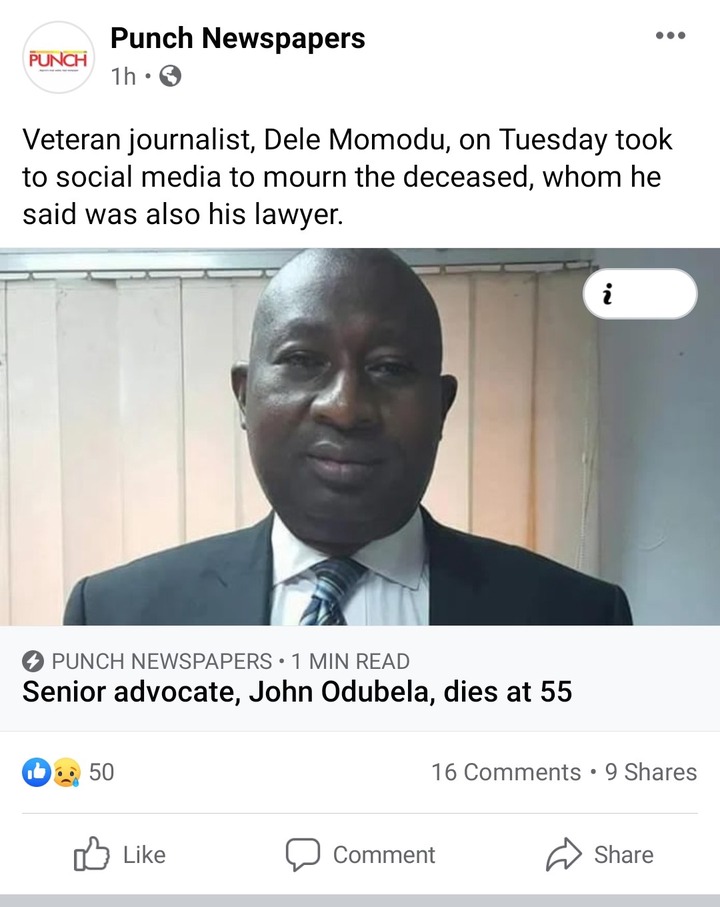The image size is (720, 907).
Task: Tap the arrow Share icon
Action: pos(563,854)
